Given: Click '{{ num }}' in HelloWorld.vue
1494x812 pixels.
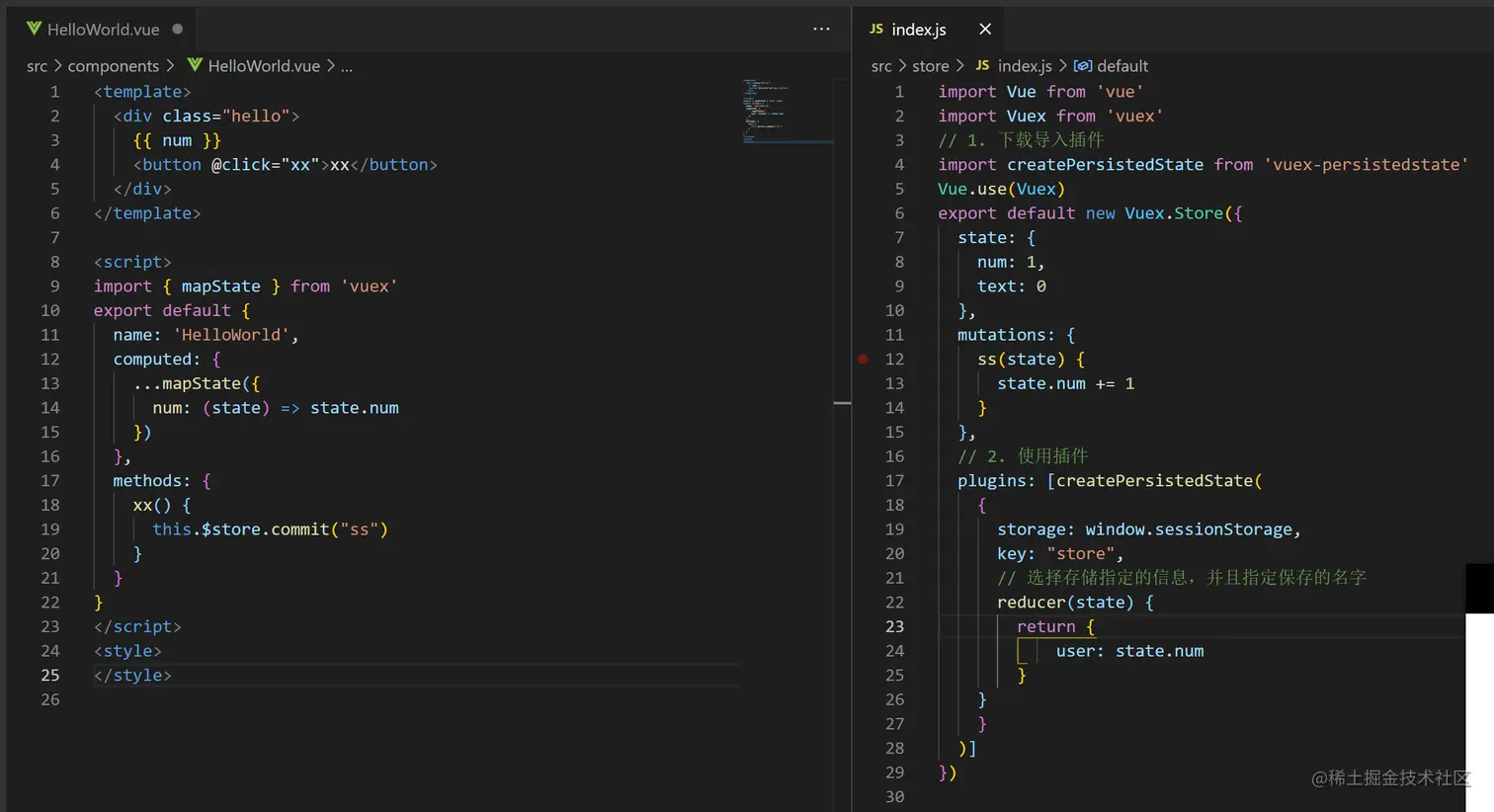Looking at the screenshot, I should pyautogui.click(x=177, y=140).
